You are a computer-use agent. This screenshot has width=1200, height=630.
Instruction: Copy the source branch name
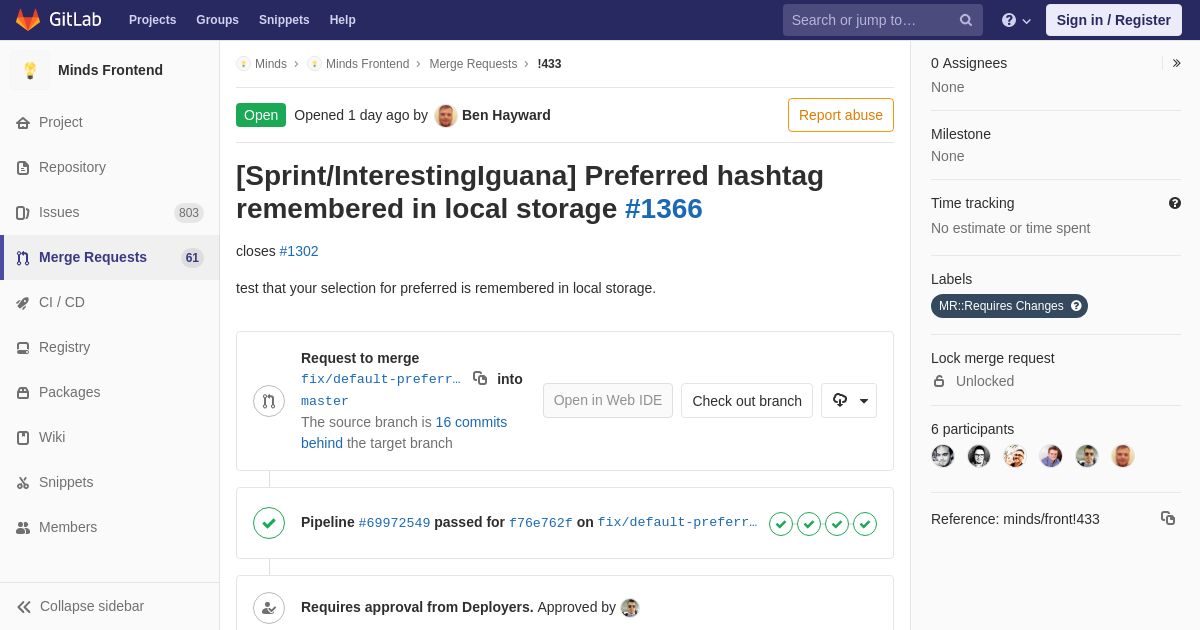click(480, 378)
